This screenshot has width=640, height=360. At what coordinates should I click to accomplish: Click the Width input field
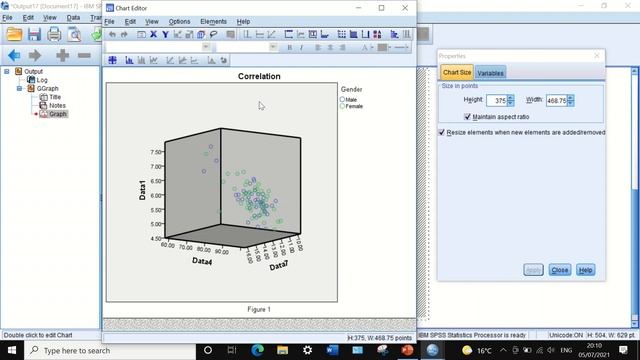point(557,100)
